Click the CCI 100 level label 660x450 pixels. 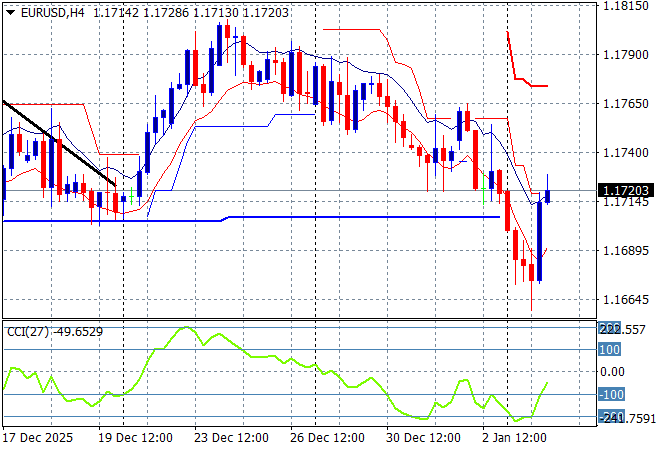point(609,349)
